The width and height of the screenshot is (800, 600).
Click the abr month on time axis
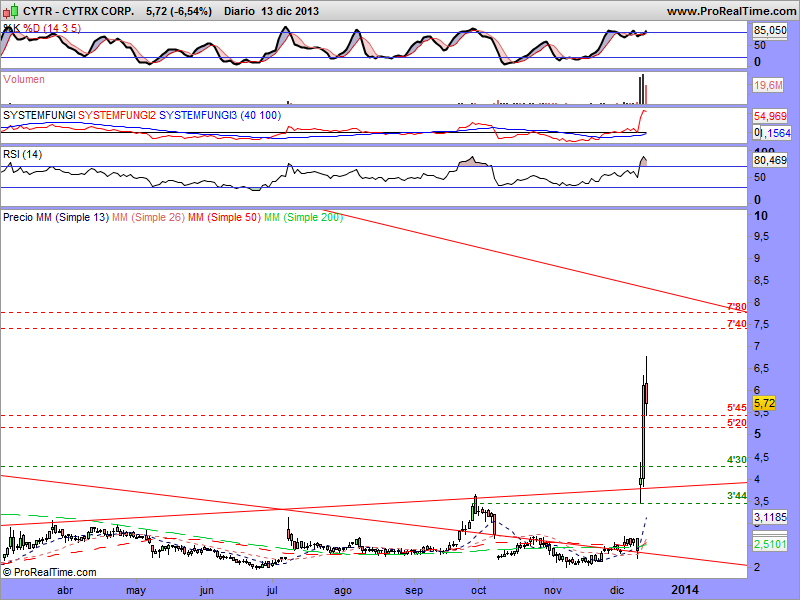tap(65, 590)
